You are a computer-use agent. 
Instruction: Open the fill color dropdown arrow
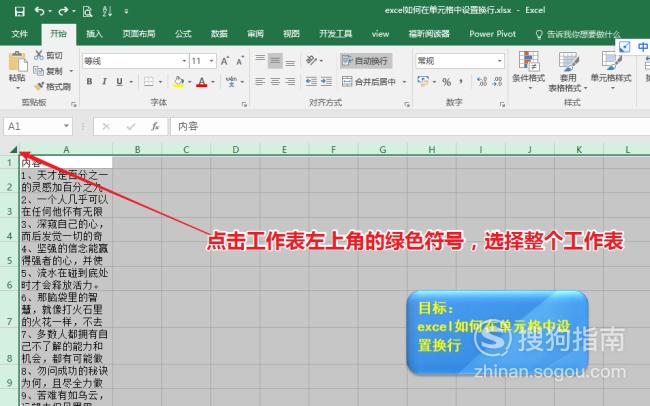coord(189,82)
